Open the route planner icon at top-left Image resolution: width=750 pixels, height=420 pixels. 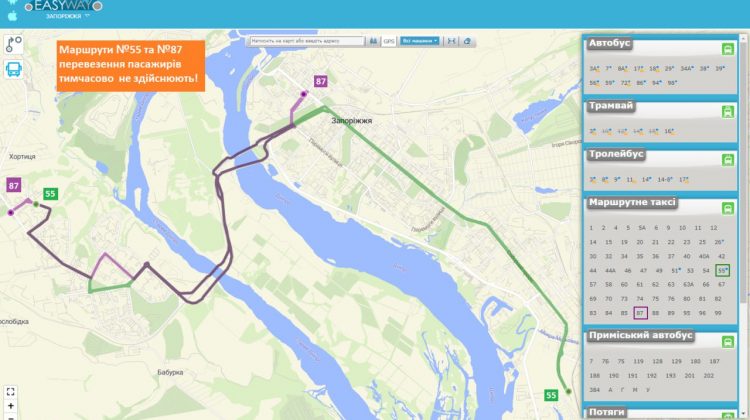pyautogui.click(x=13, y=44)
